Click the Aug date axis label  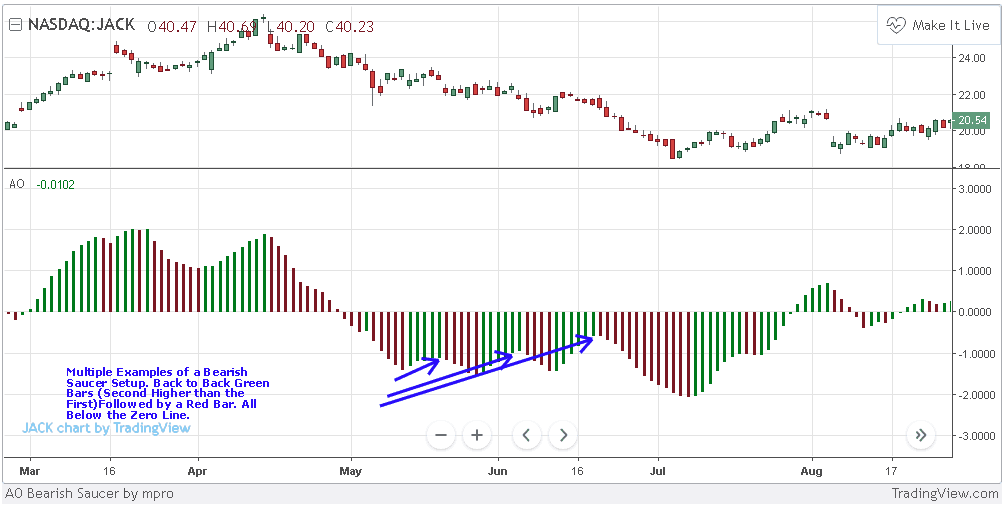(812, 469)
